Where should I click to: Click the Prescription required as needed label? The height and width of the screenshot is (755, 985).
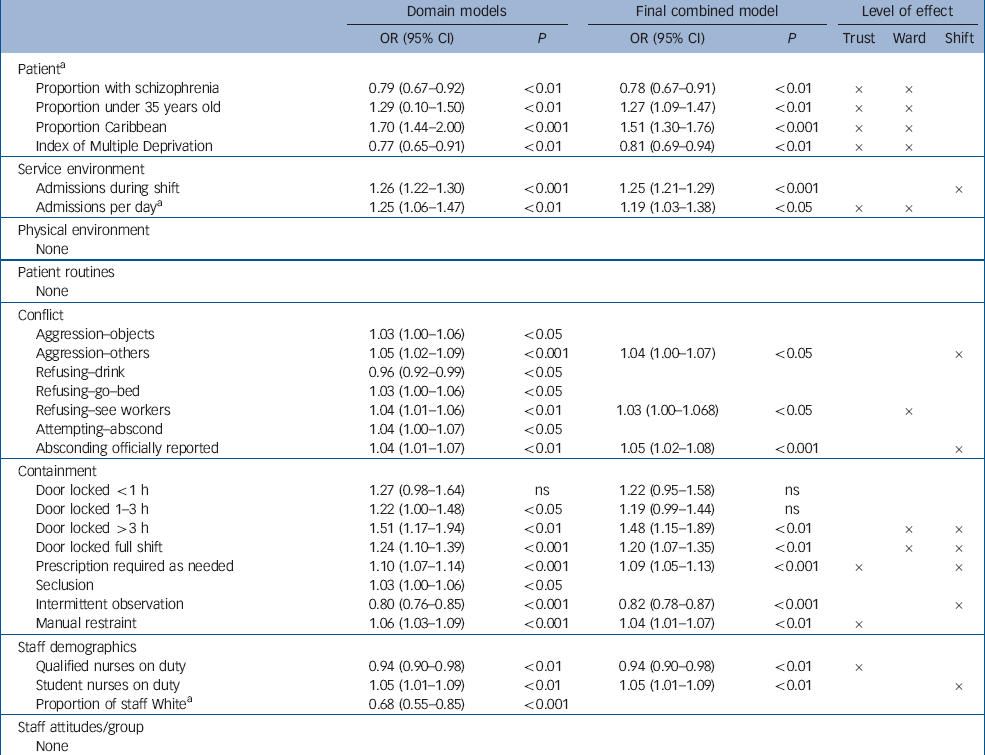coord(134,566)
